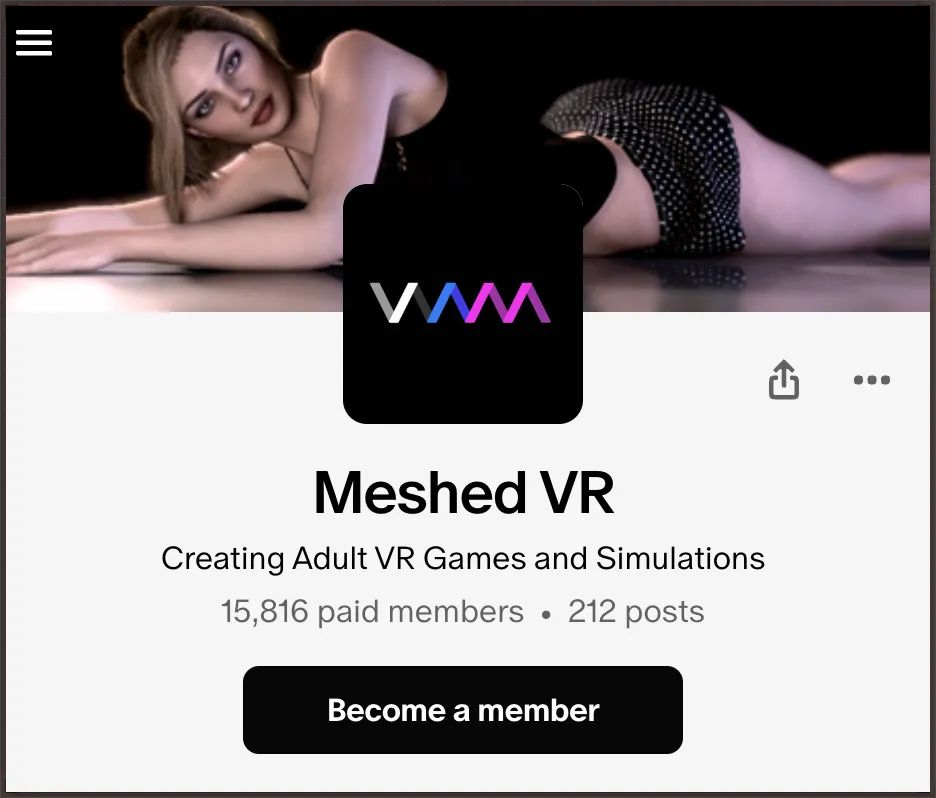
Task: Click the word "member" on black button
Action: coord(538,710)
